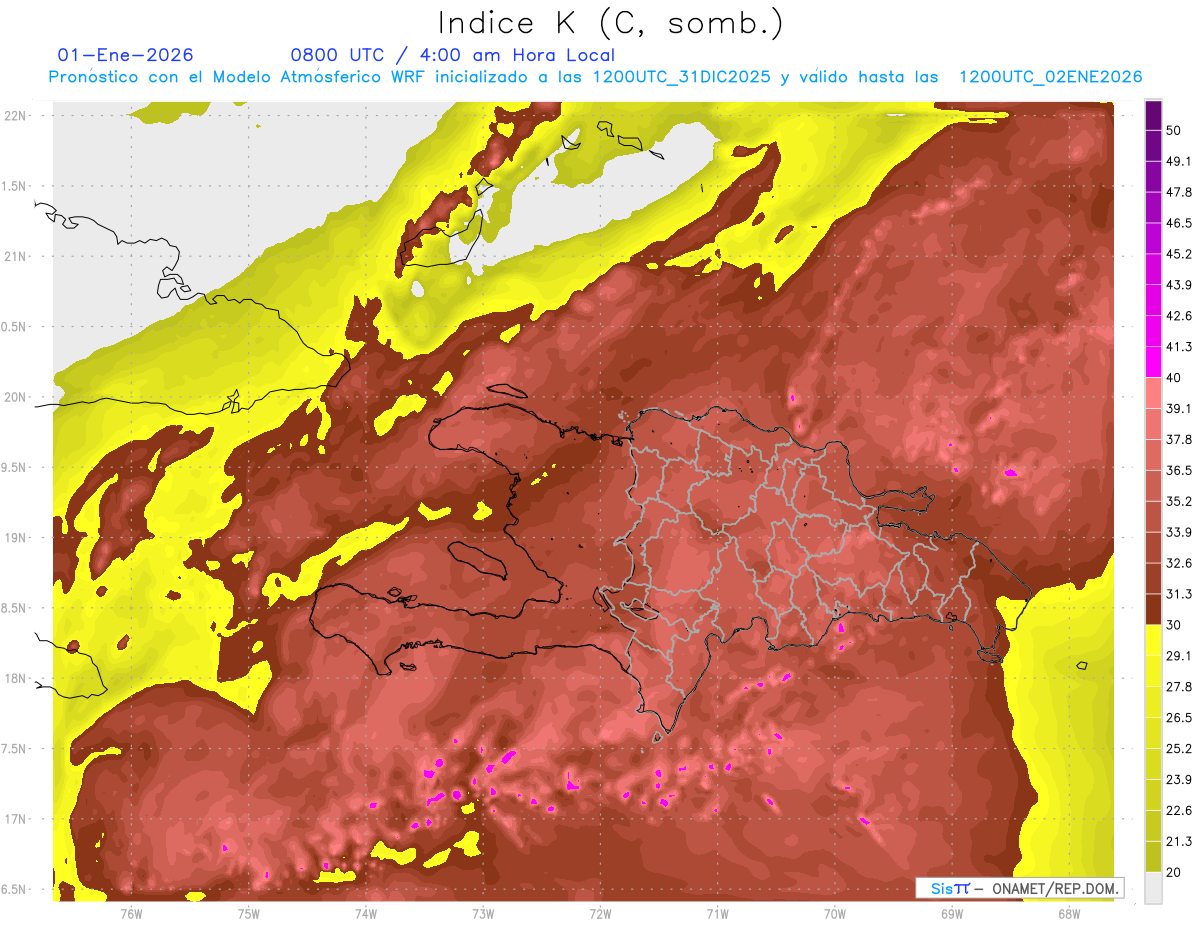The image size is (1200, 927).
Task: Click the colorbar label "41.3"
Action: coord(1179,347)
